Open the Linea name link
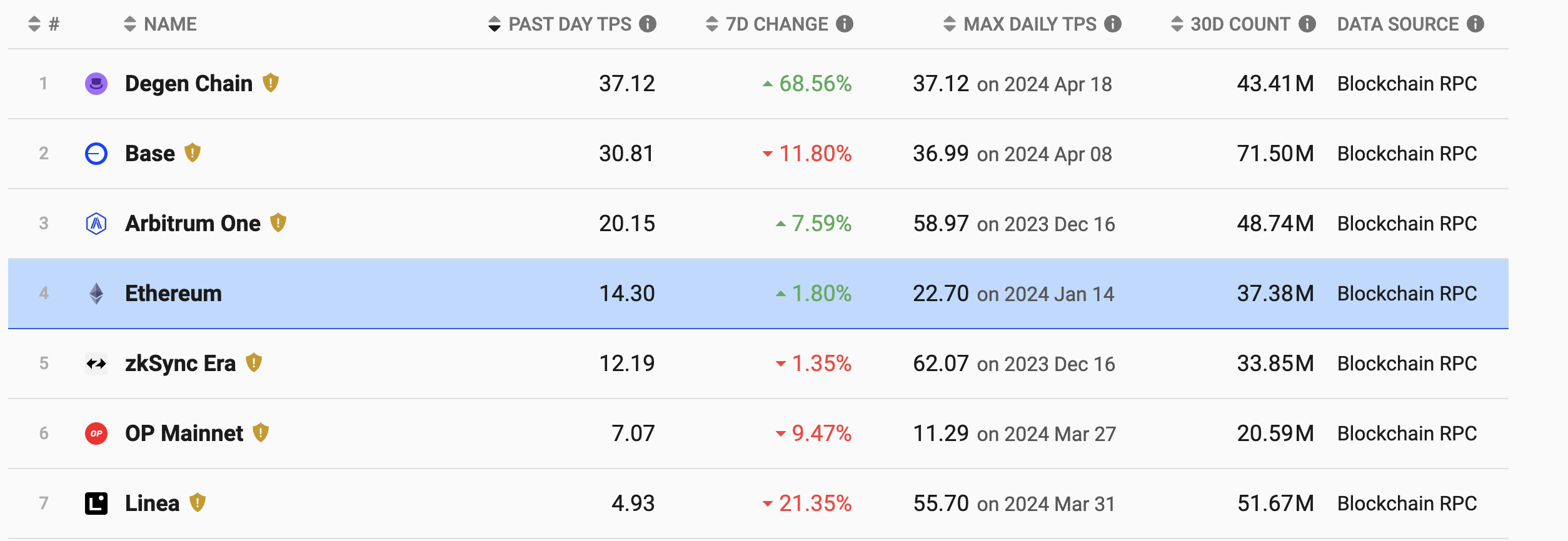 pos(152,504)
